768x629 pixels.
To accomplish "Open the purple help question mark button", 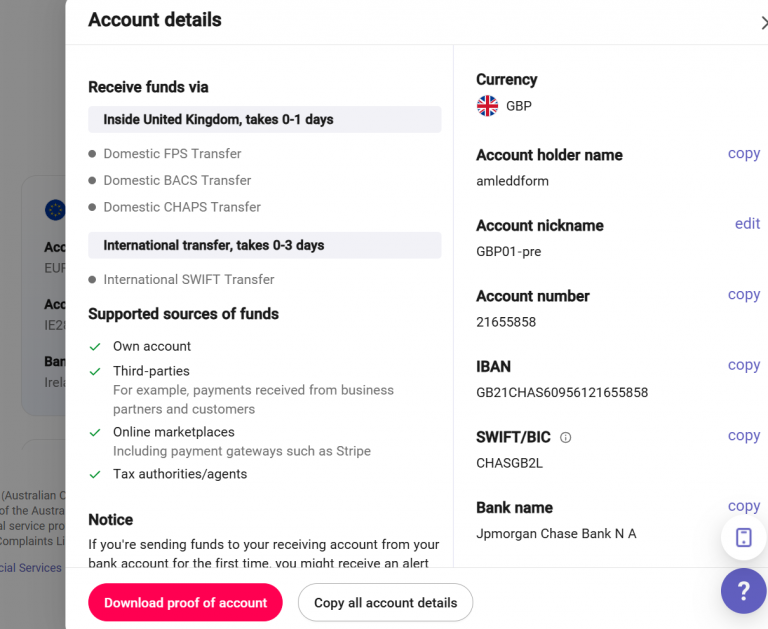I will pyautogui.click(x=743, y=591).
